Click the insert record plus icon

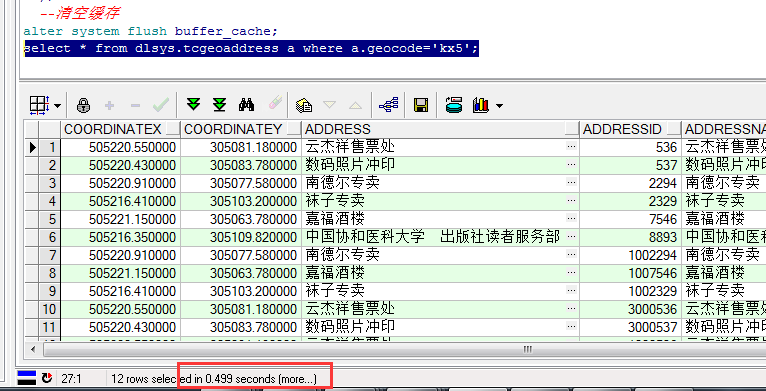(x=109, y=105)
